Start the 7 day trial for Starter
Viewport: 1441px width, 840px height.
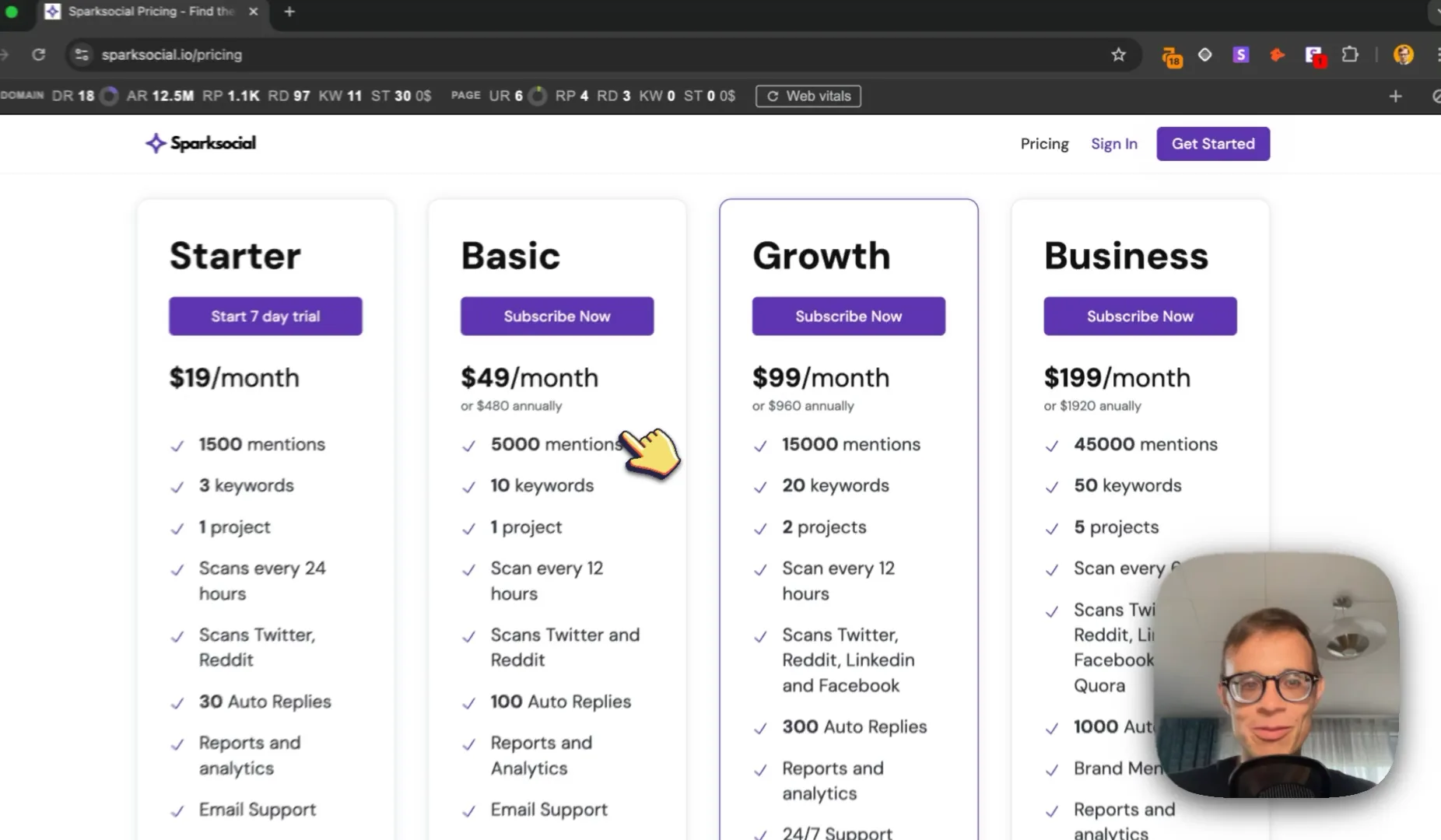pos(265,316)
